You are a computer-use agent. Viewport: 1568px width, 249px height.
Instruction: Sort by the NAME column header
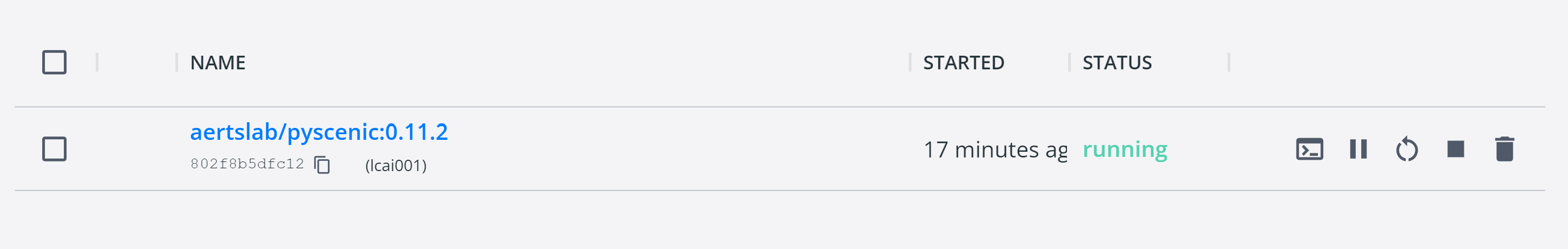[218, 63]
